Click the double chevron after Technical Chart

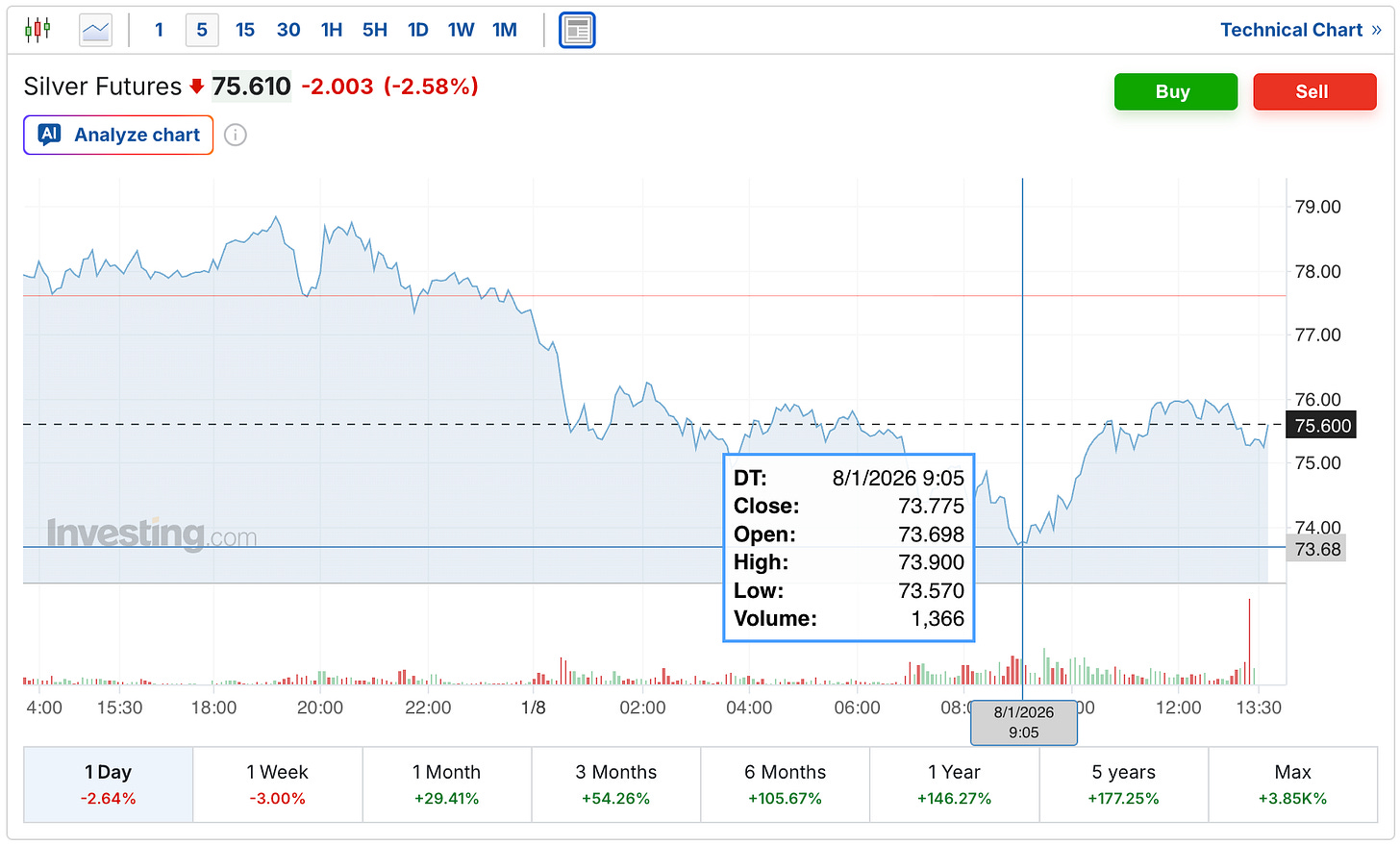[x=1376, y=30]
